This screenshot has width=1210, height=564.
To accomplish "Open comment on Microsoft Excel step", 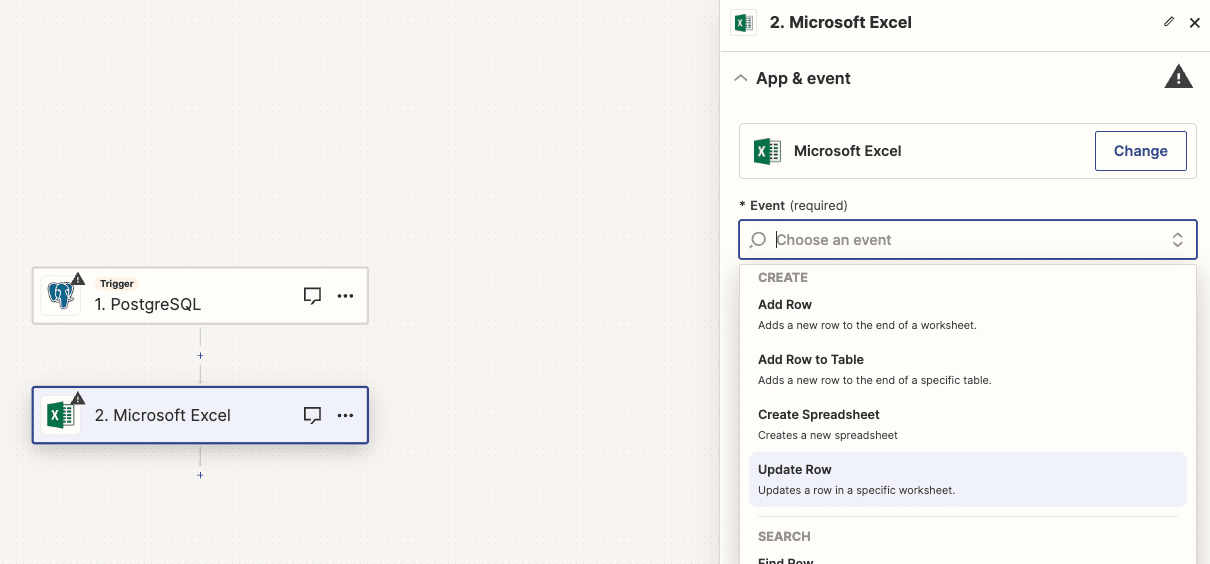I will (x=312, y=415).
